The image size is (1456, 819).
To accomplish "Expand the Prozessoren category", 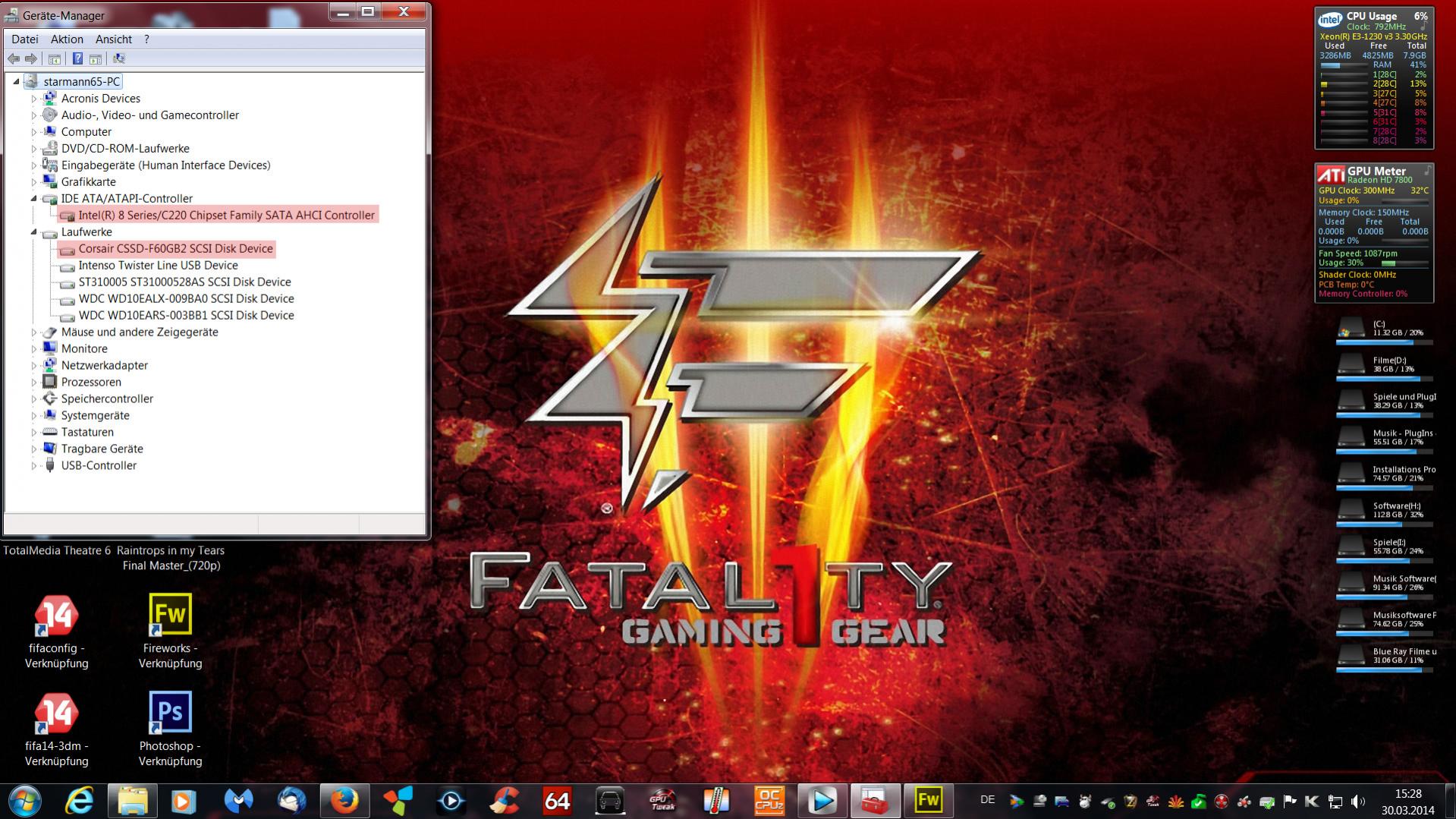I will pos(33,383).
